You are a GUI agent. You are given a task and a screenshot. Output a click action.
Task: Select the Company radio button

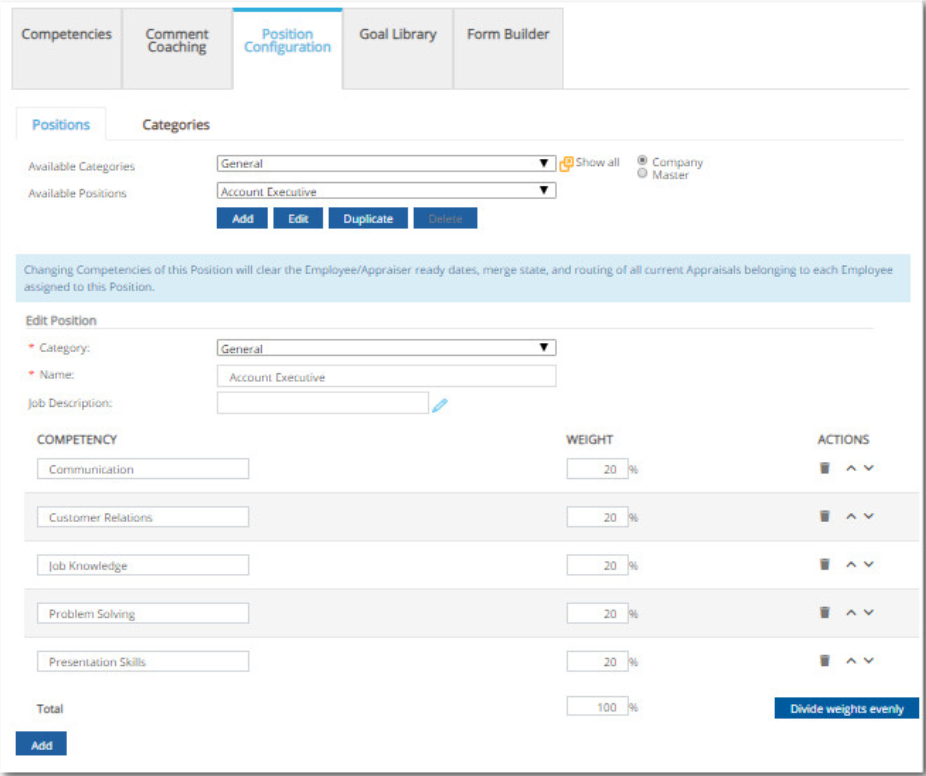[x=642, y=161]
